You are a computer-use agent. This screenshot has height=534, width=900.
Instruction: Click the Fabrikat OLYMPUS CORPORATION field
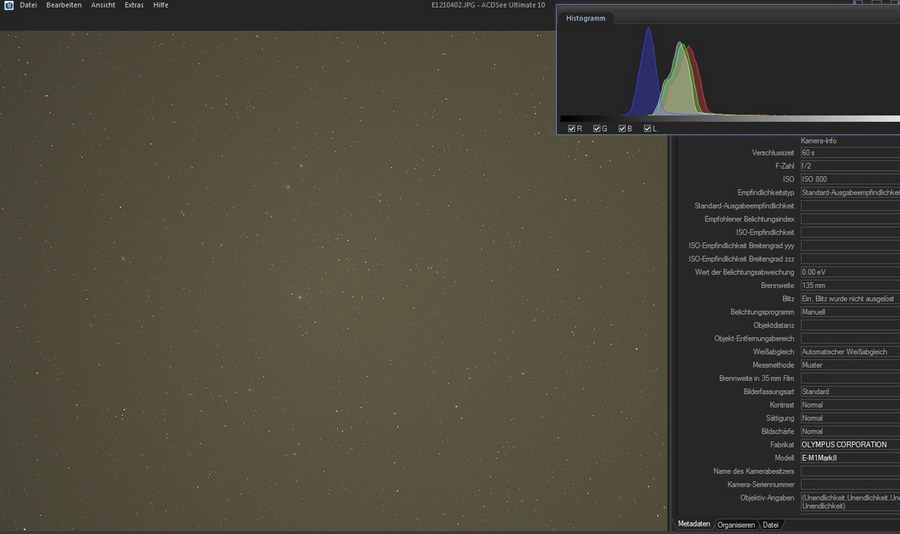pos(849,444)
